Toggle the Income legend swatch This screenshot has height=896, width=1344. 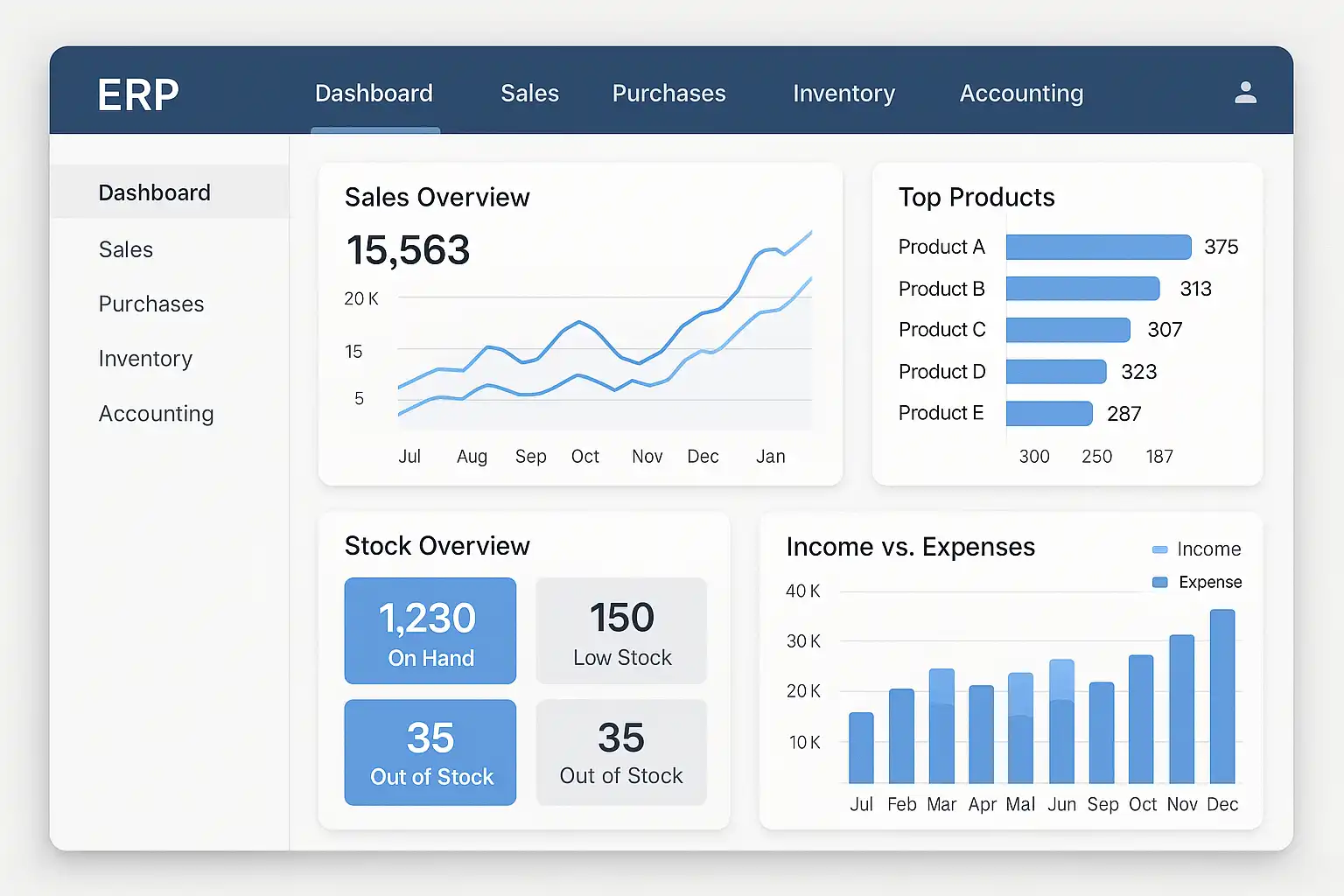[x=1160, y=549]
